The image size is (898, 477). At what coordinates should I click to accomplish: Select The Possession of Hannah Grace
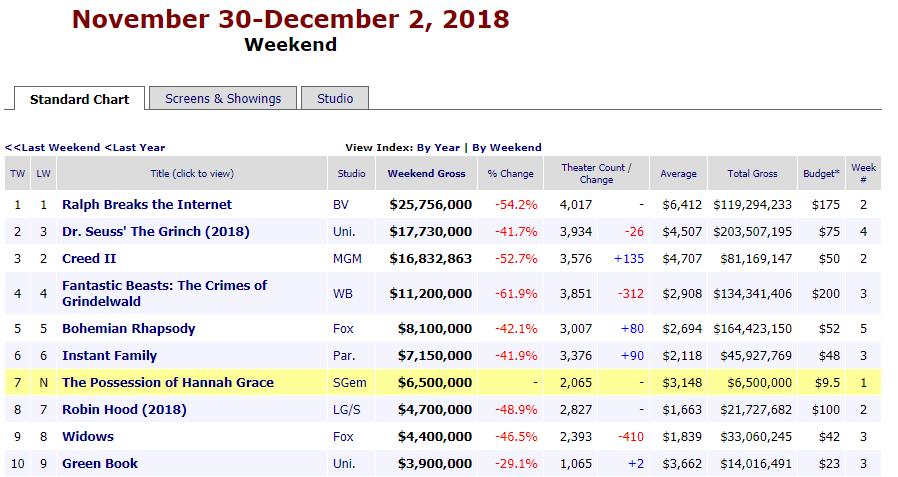click(168, 382)
